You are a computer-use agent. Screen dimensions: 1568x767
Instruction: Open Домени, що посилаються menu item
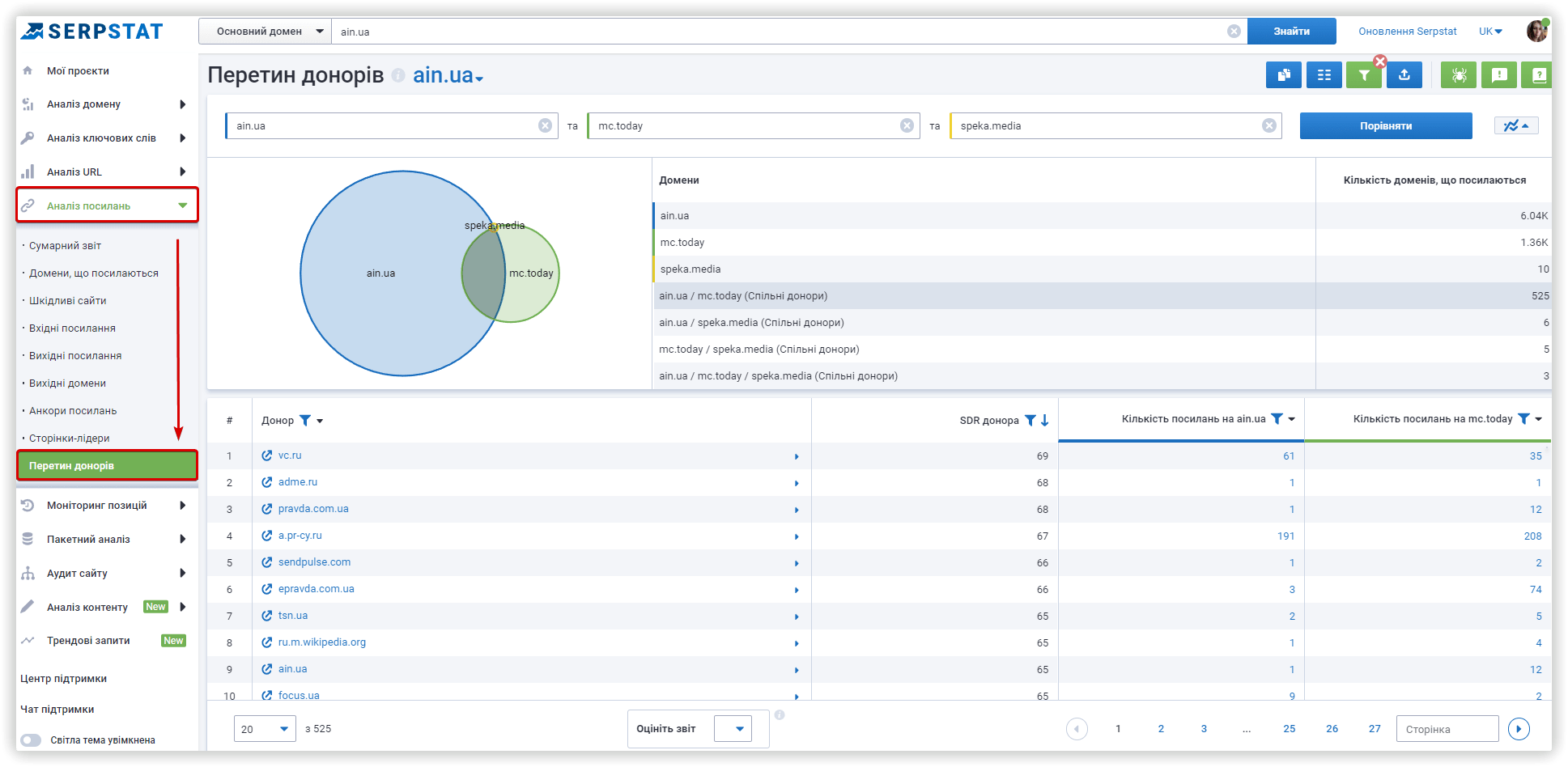click(x=94, y=273)
